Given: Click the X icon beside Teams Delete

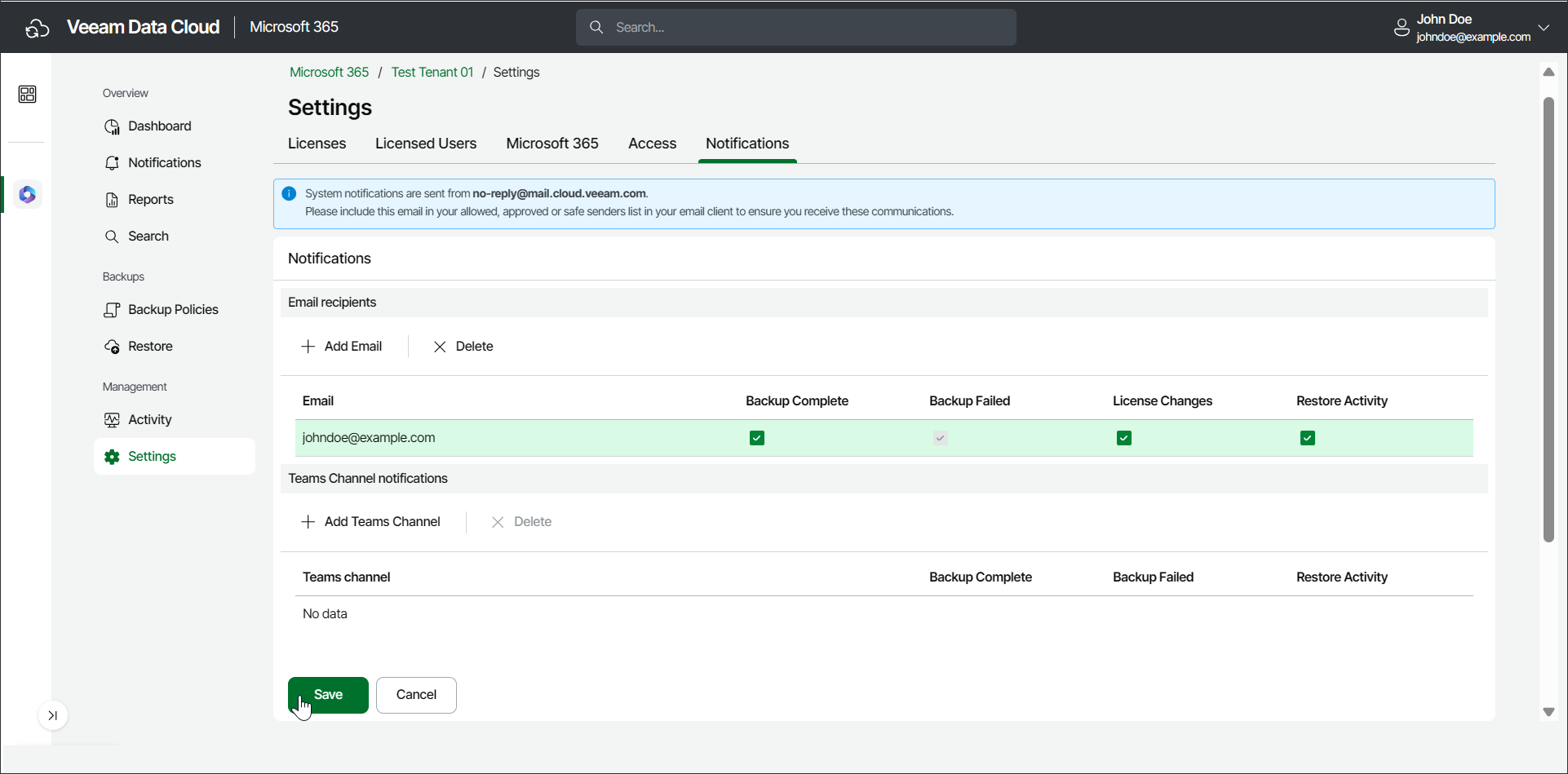Looking at the screenshot, I should (498, 522).
